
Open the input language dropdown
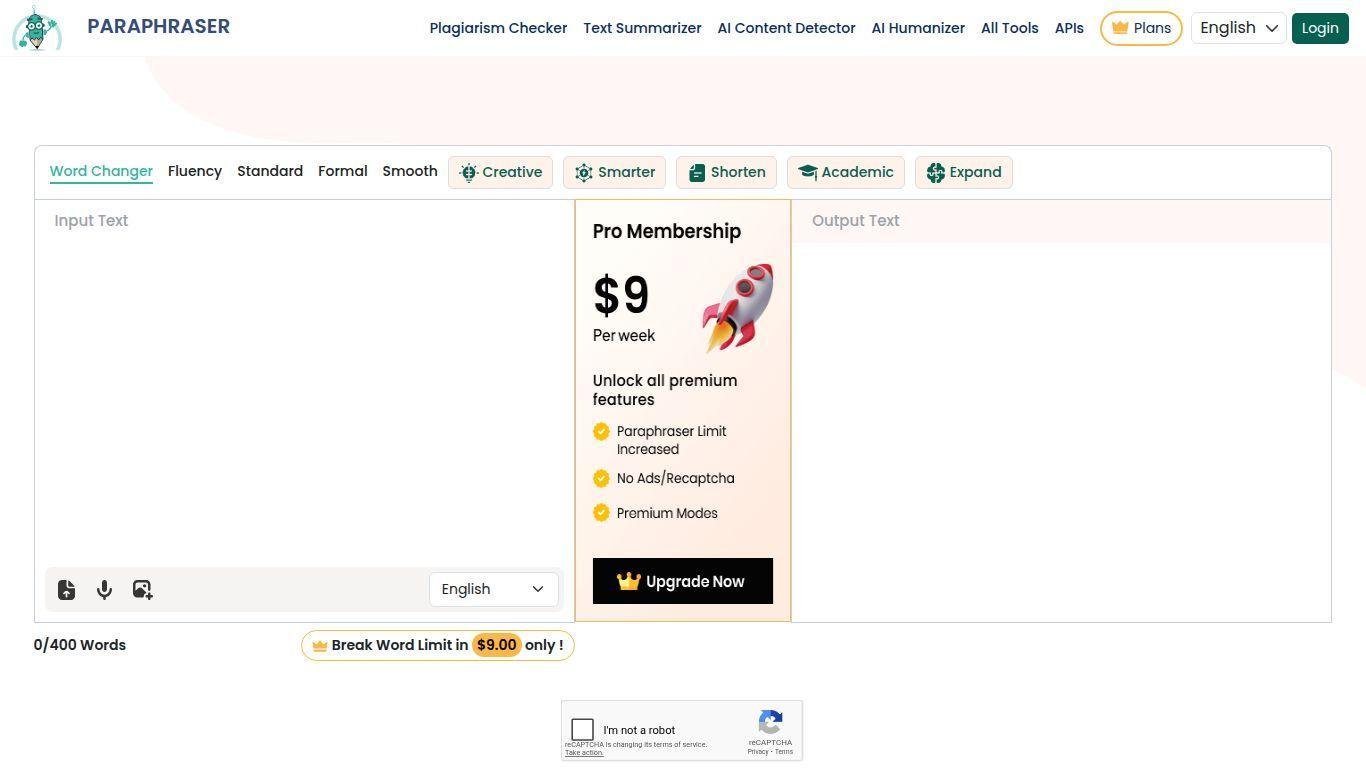(494, 589)
